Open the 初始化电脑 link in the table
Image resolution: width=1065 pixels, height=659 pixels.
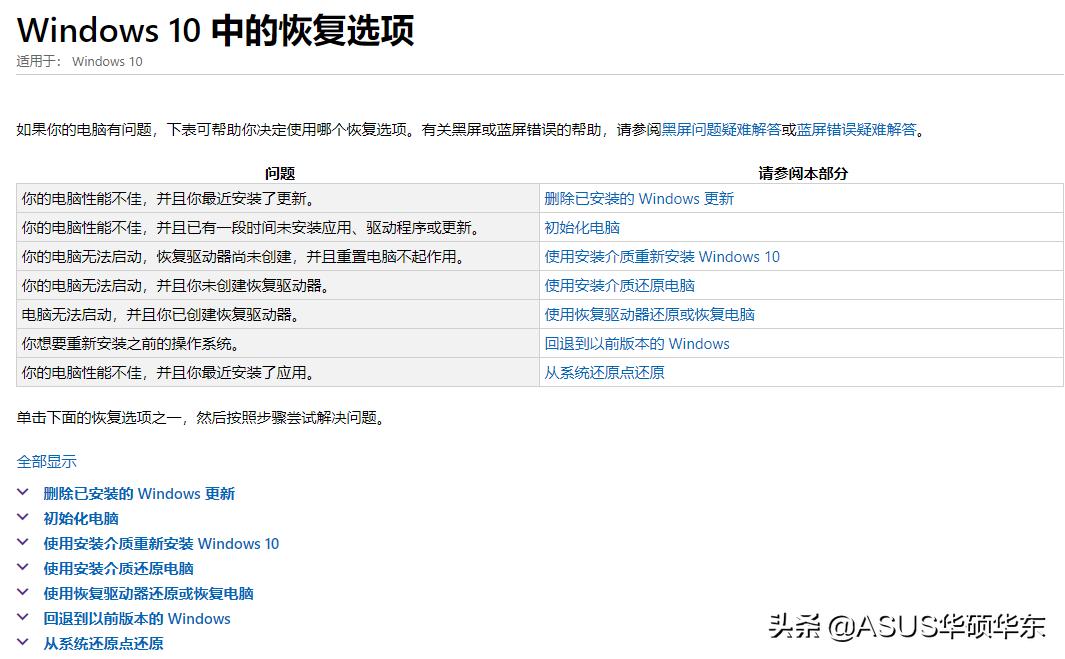pyautogui.click(x=581, y=227)
